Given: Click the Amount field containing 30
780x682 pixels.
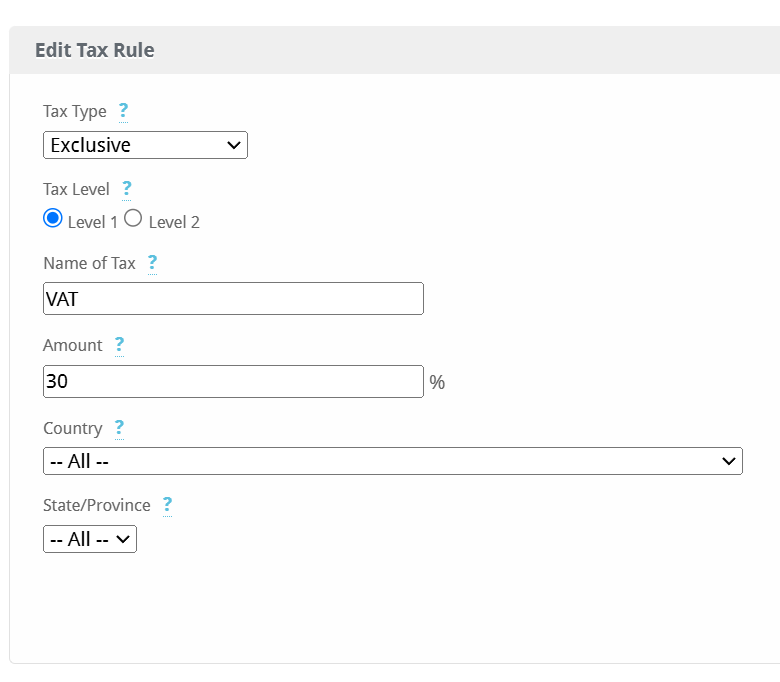Looking at the screenshot, I should pyautogui.click(x=233, y=382).
